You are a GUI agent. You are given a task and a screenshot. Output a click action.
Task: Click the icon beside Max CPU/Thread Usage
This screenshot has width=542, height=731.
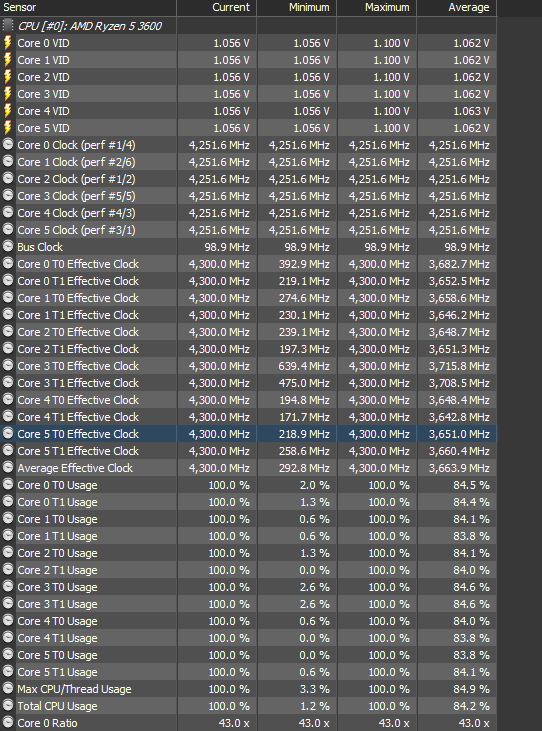[x=8, y=688]
